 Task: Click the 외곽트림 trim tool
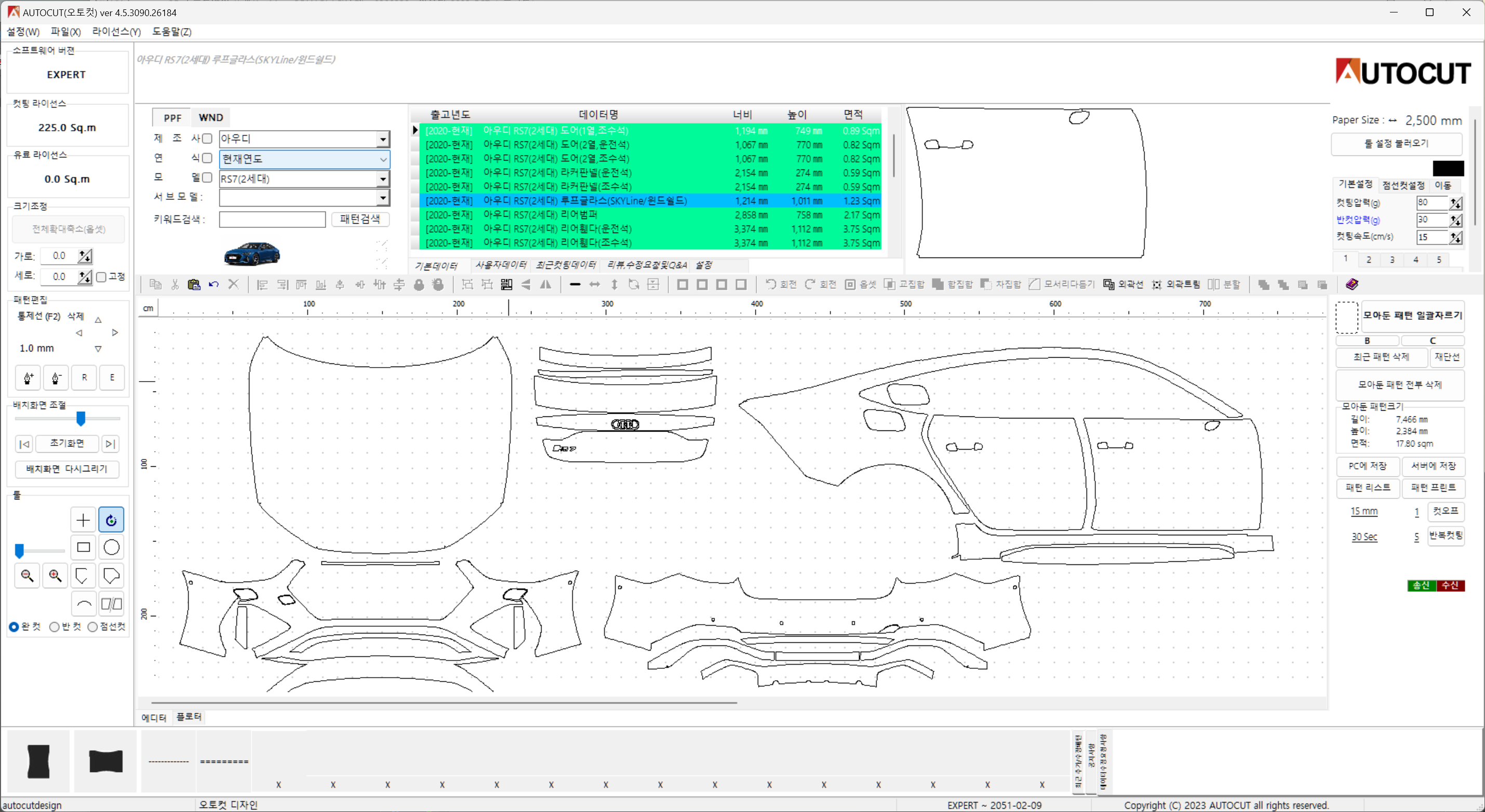1176,284
